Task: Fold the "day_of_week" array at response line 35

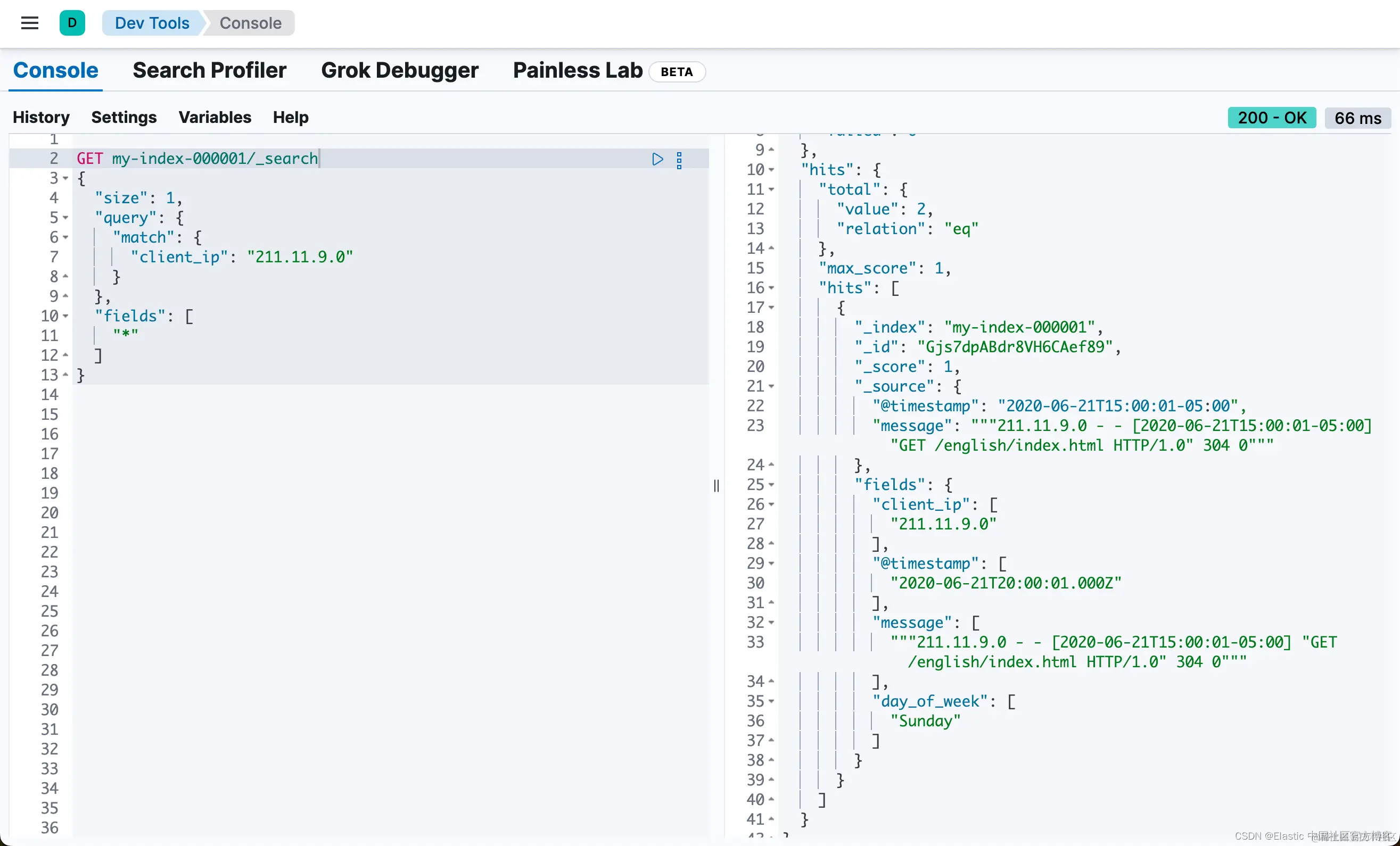Action: (x=771, y=701)
